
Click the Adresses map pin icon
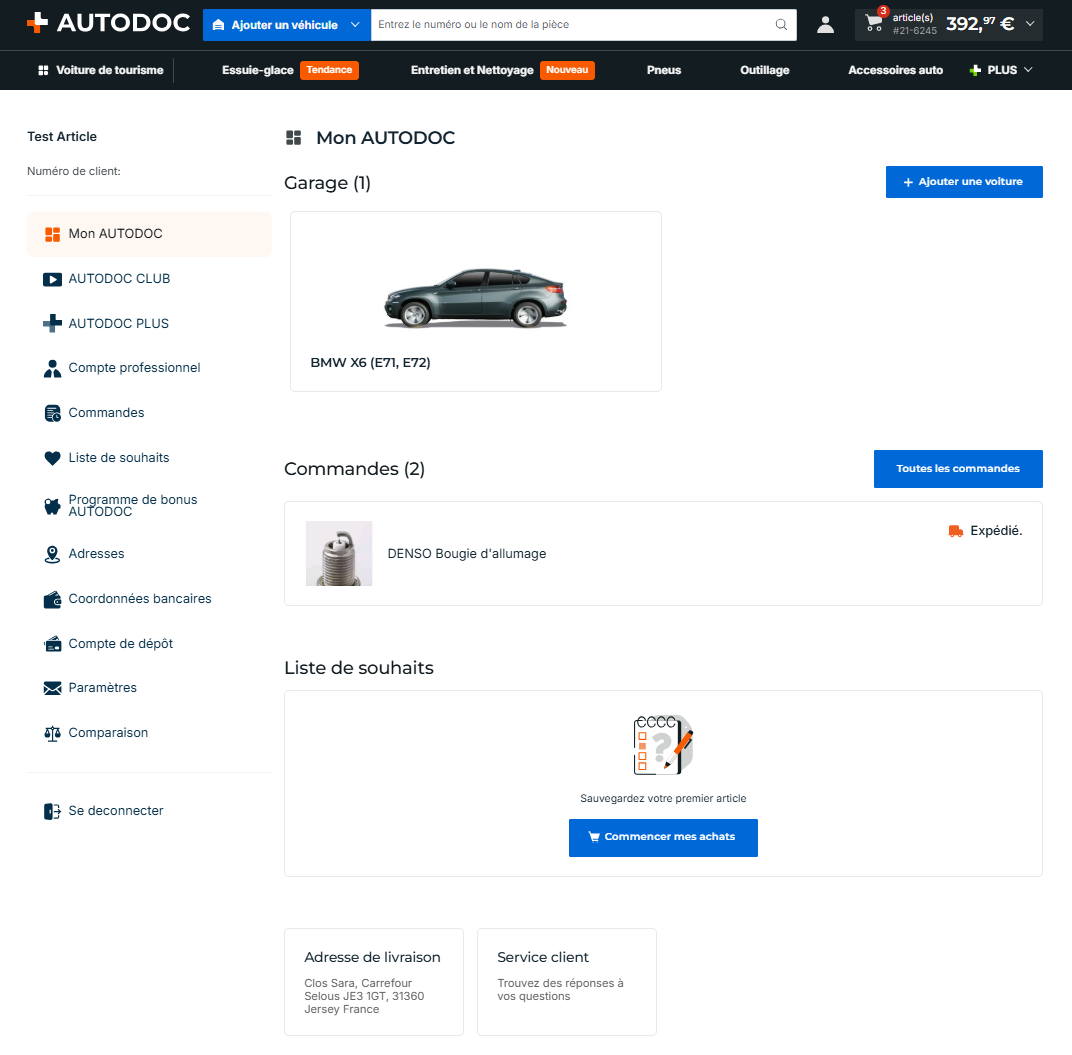click(x=52, y=555)
